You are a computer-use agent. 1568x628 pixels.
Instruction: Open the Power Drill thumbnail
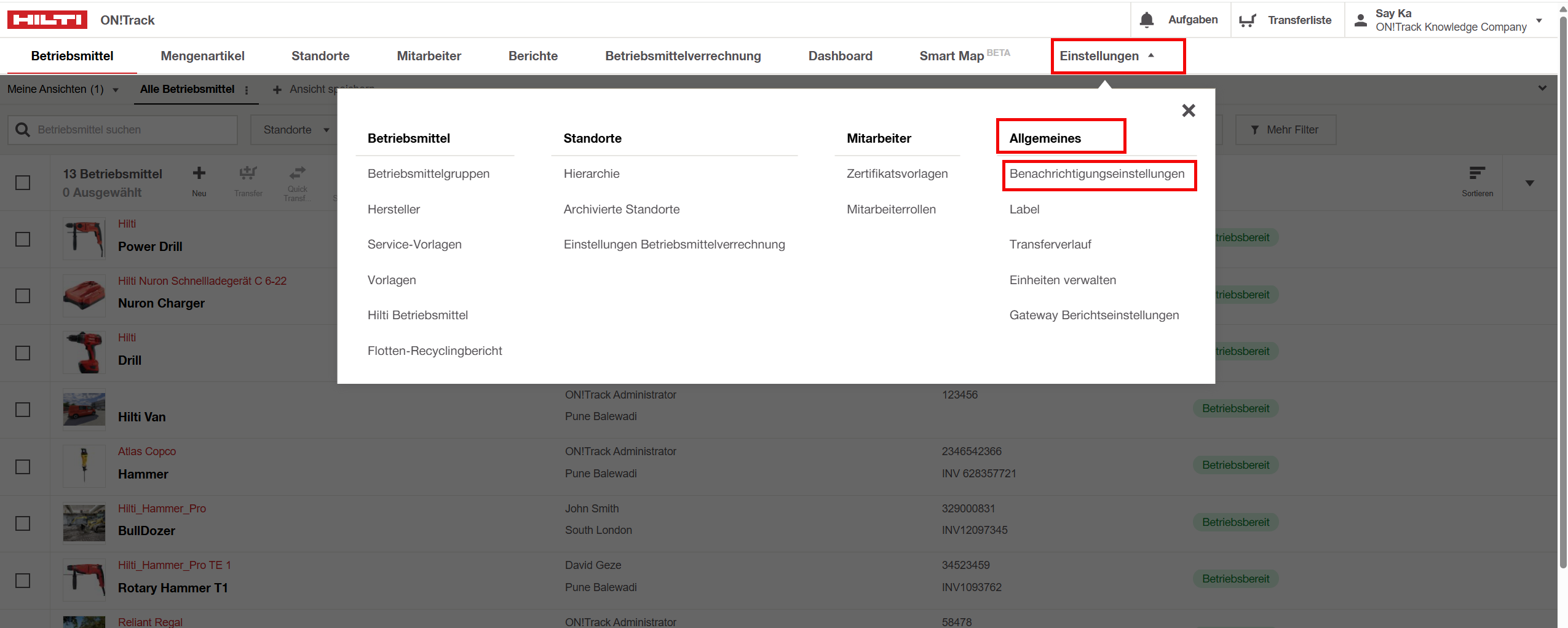coord(84,239)
